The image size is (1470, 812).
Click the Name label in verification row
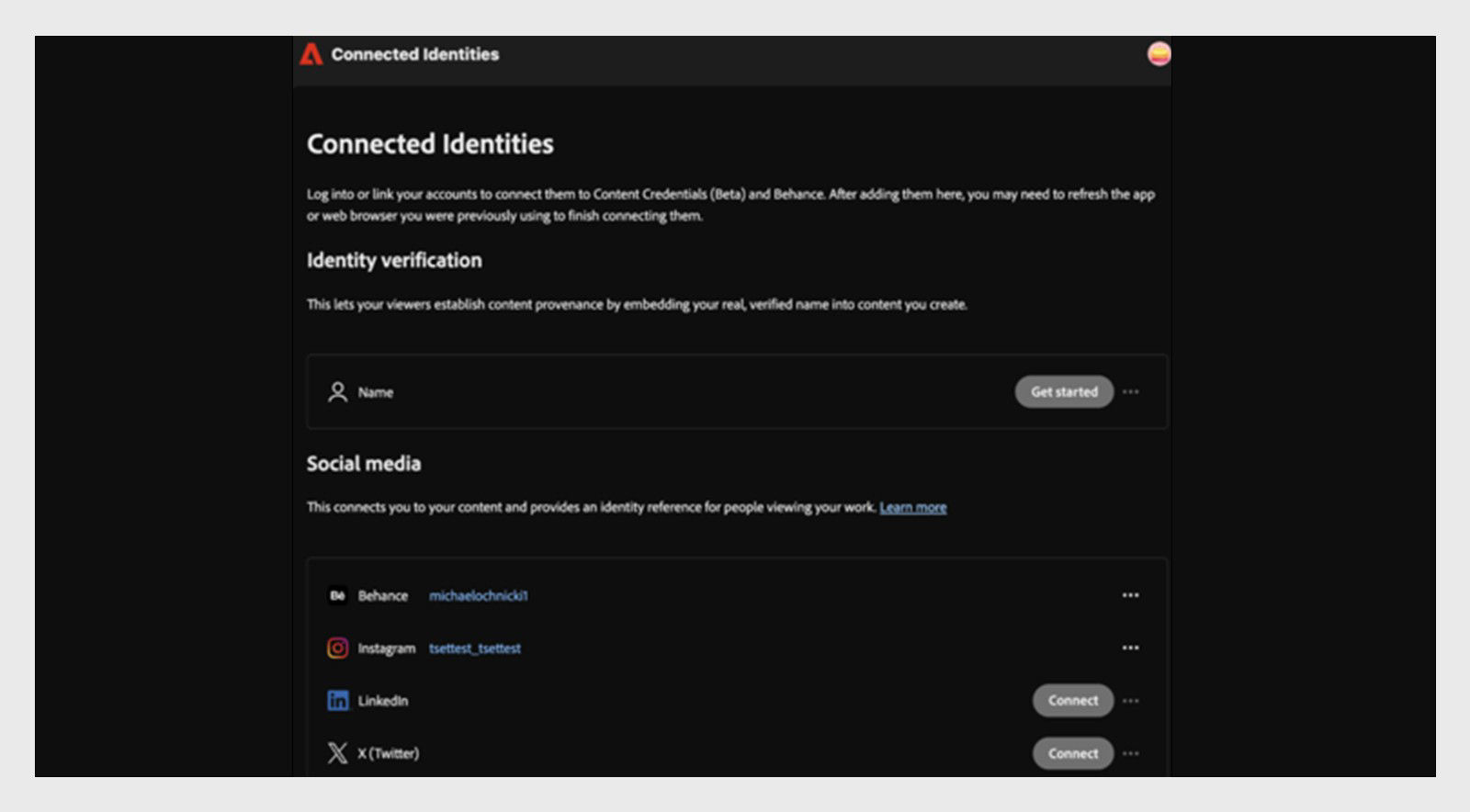tap(375, 392)
